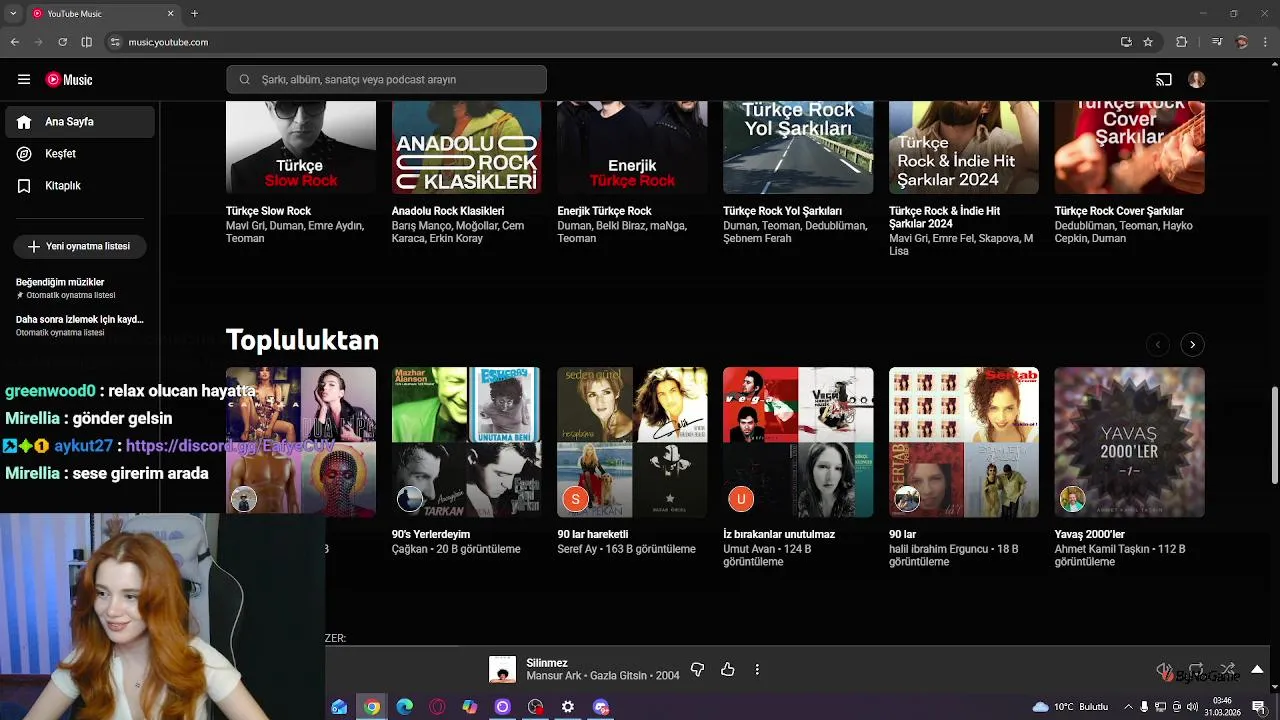This screenshot has width=1280, height=720.
Task: Open Opera browser in taskbar
Action: coord(437,707)
